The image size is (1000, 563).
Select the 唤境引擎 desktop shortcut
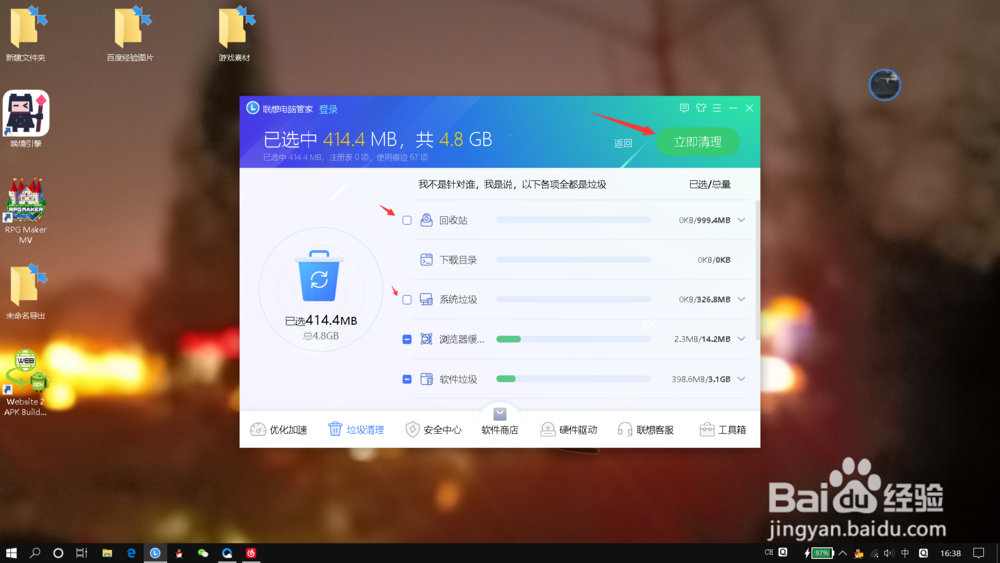[26, 119]
